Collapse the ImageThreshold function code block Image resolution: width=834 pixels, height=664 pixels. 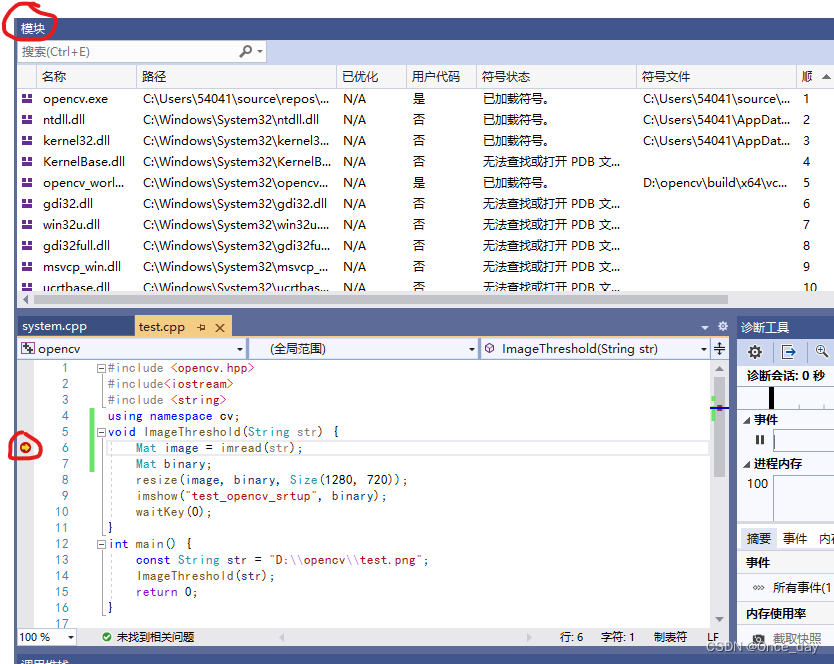(x=101, y=432)
